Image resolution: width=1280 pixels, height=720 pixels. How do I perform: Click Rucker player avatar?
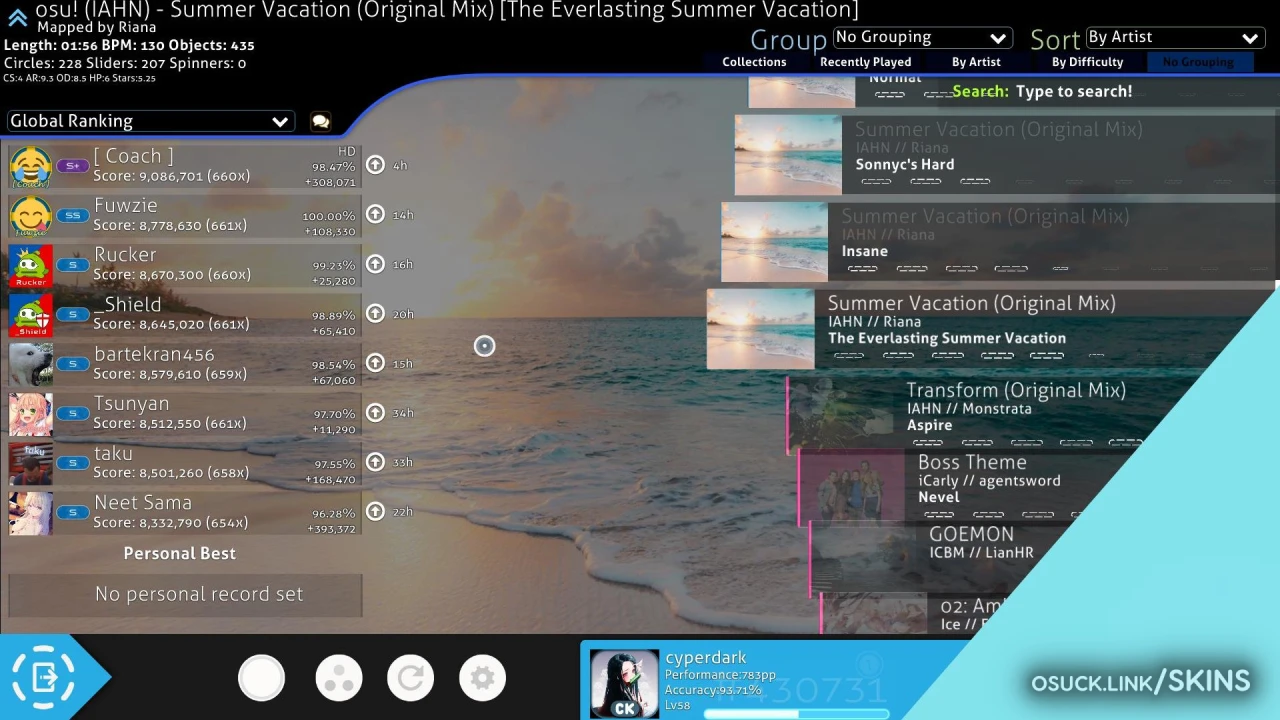(x=31, y=265)
